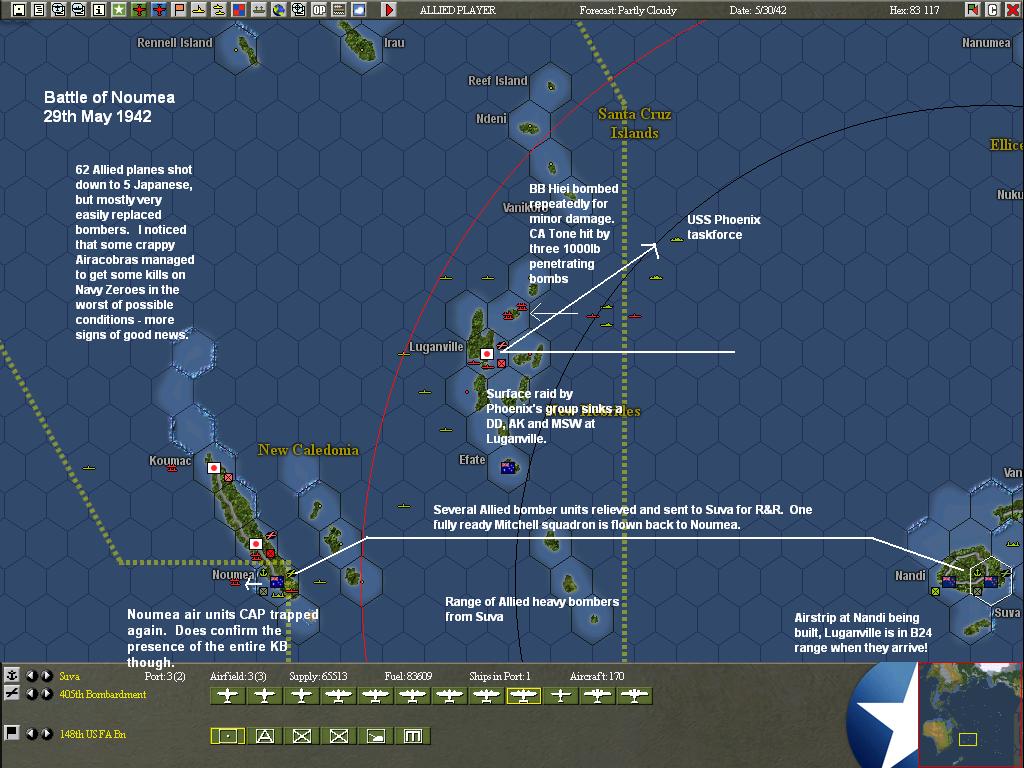Open the globe toolbar icon

(279, 10)
